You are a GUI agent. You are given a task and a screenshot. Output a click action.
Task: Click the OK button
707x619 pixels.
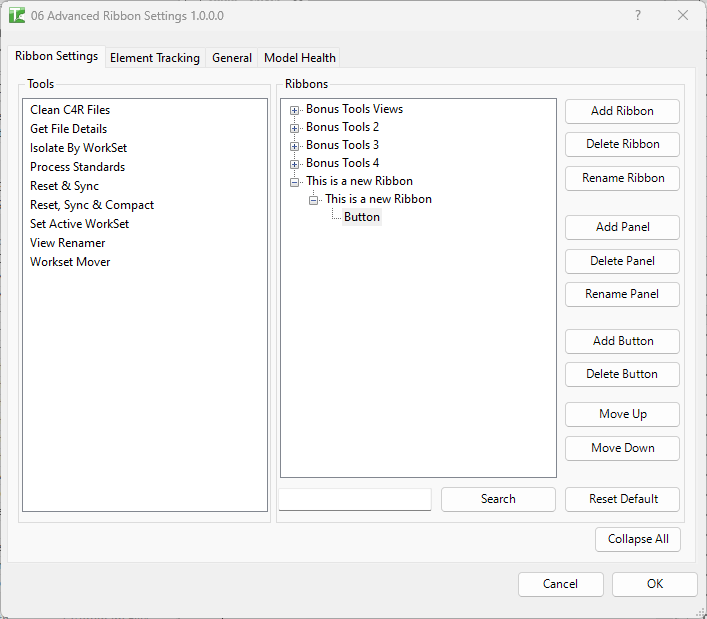point(654,584)
